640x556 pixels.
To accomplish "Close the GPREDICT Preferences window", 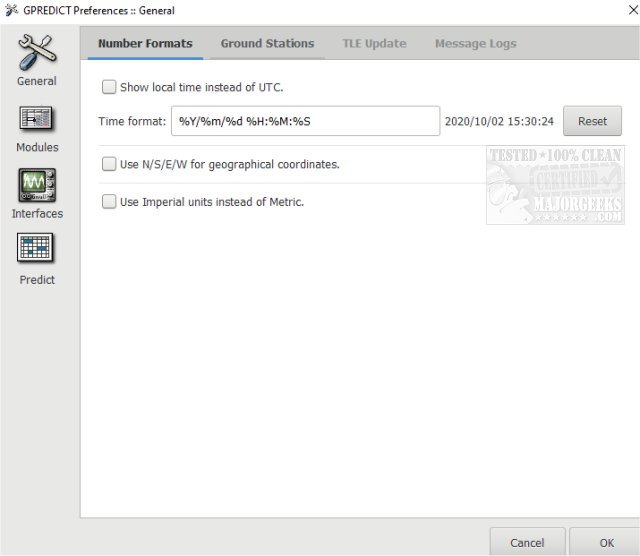I will pos(633,10).
